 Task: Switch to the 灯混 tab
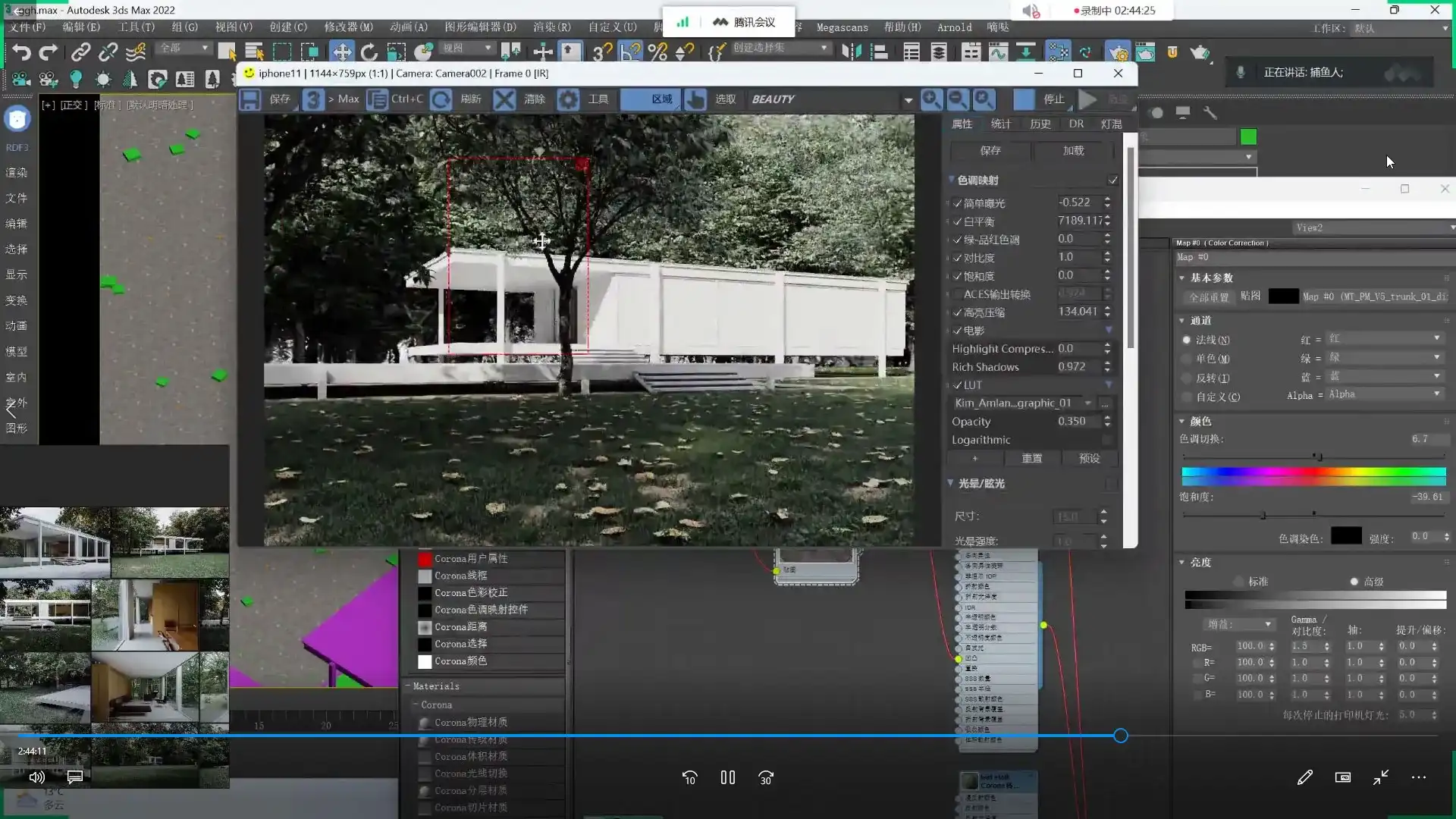(x=1111, y=124)
